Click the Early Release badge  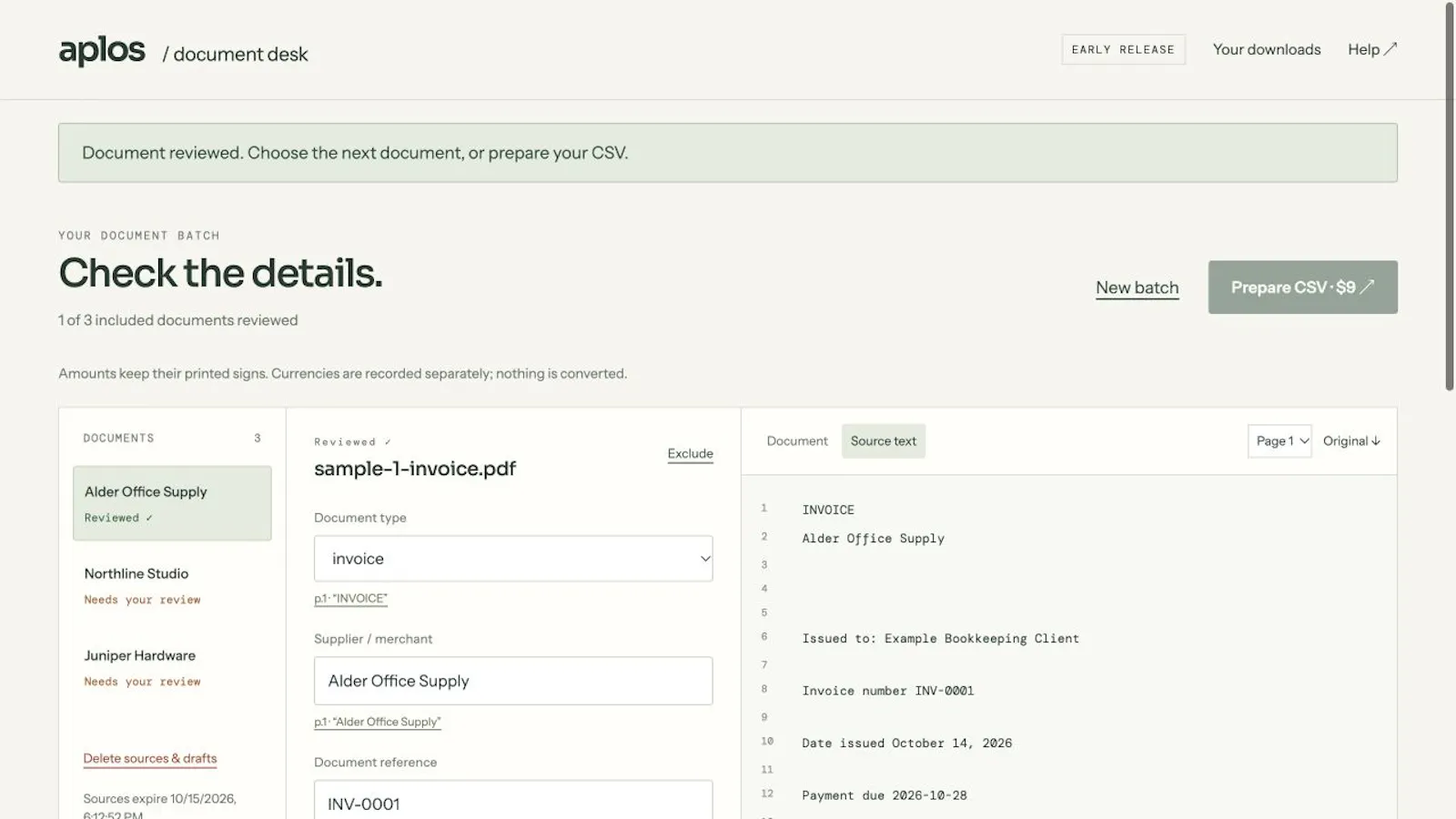coord(1123,49)
